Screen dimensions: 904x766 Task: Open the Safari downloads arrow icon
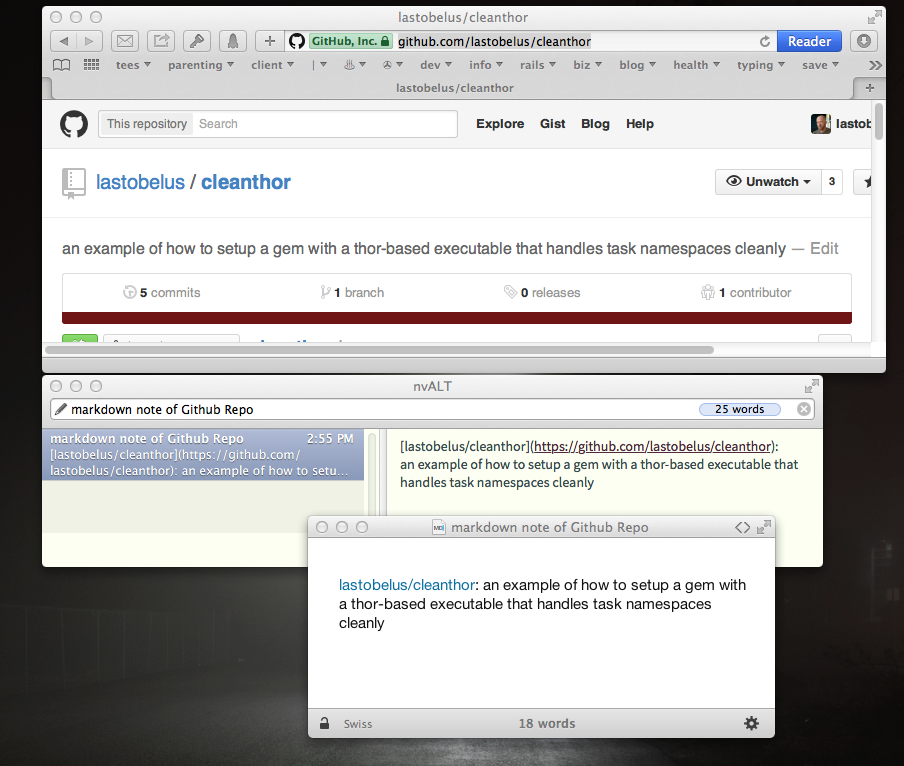coord(863,41)
